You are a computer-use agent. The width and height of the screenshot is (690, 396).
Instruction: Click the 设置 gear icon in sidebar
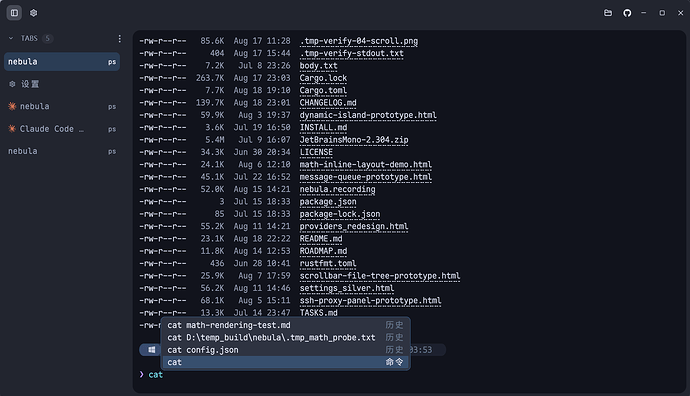pos(12,84)
